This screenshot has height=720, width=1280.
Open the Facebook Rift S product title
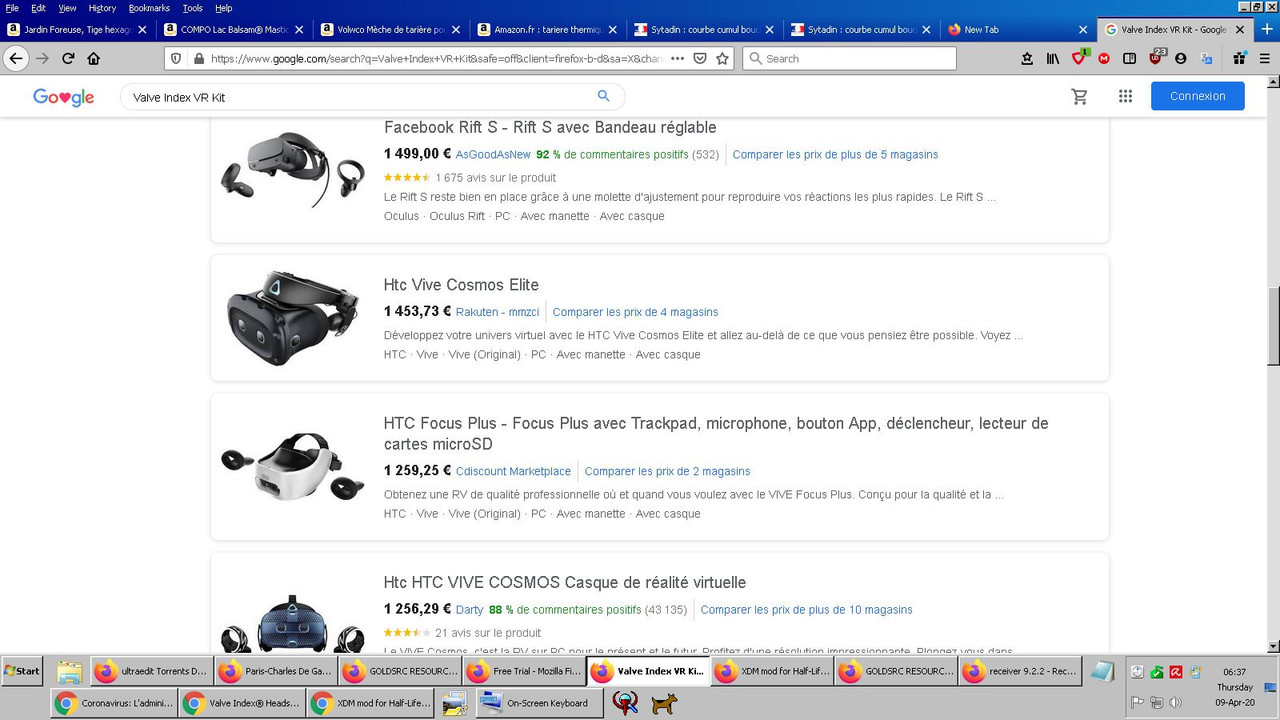point(550,127)
